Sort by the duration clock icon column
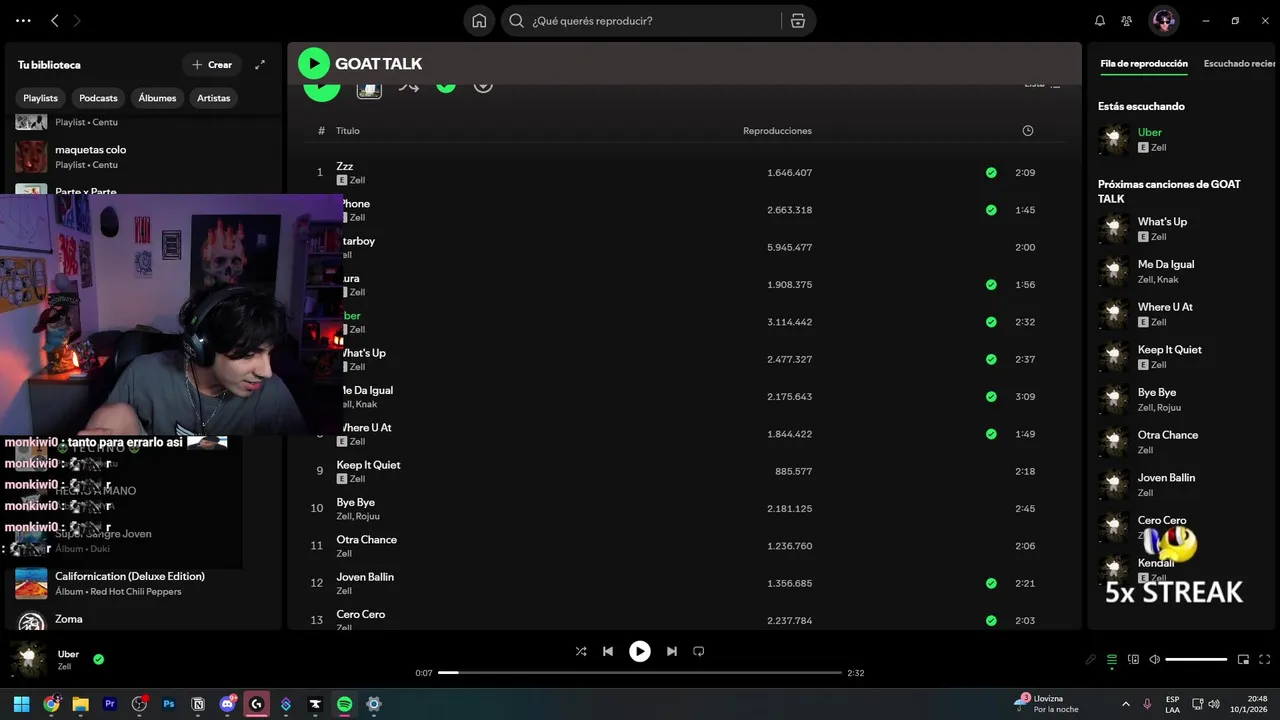 pyautogui.click(x=1028, y=131)
